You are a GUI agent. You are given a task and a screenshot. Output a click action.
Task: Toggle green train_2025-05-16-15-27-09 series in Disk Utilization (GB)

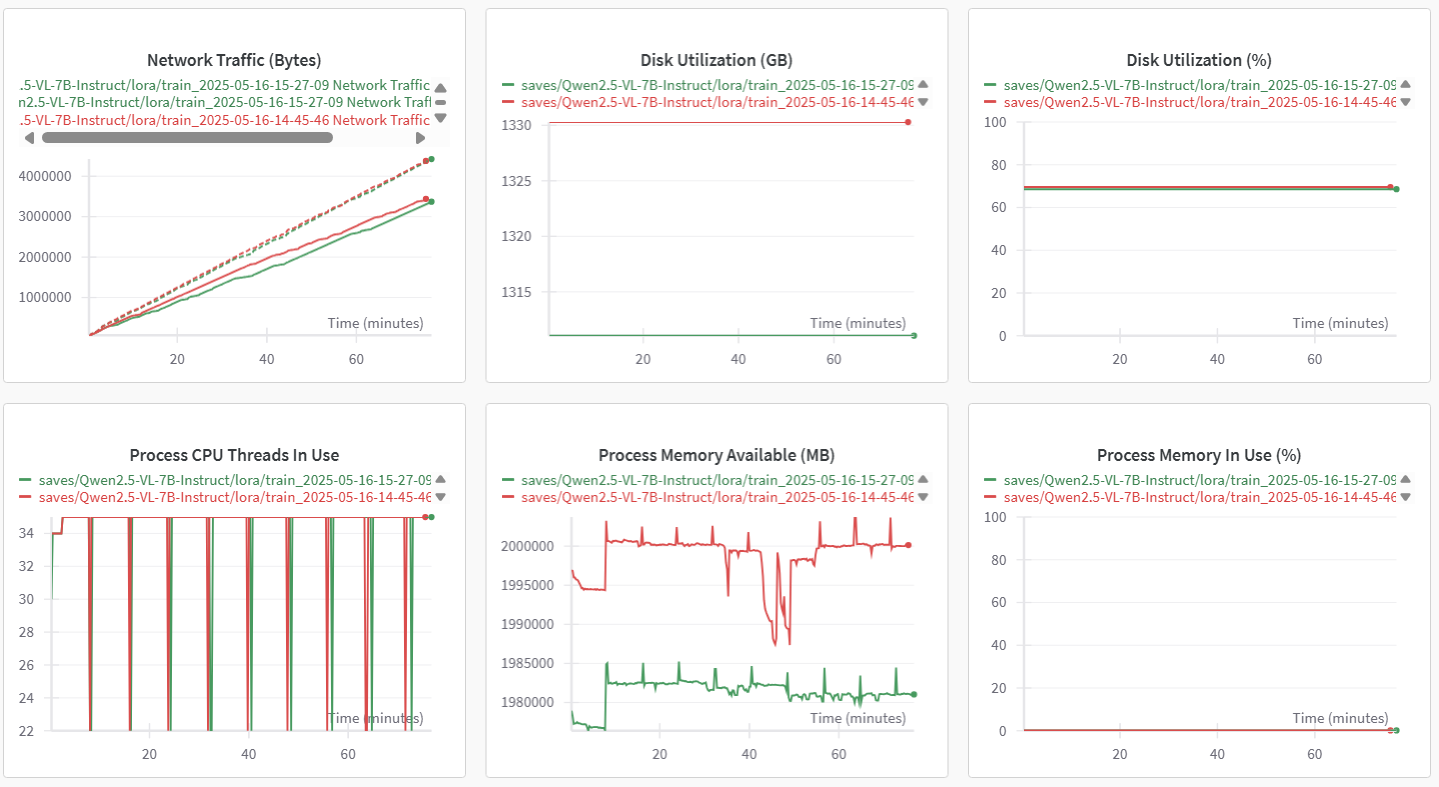(717, 85)
